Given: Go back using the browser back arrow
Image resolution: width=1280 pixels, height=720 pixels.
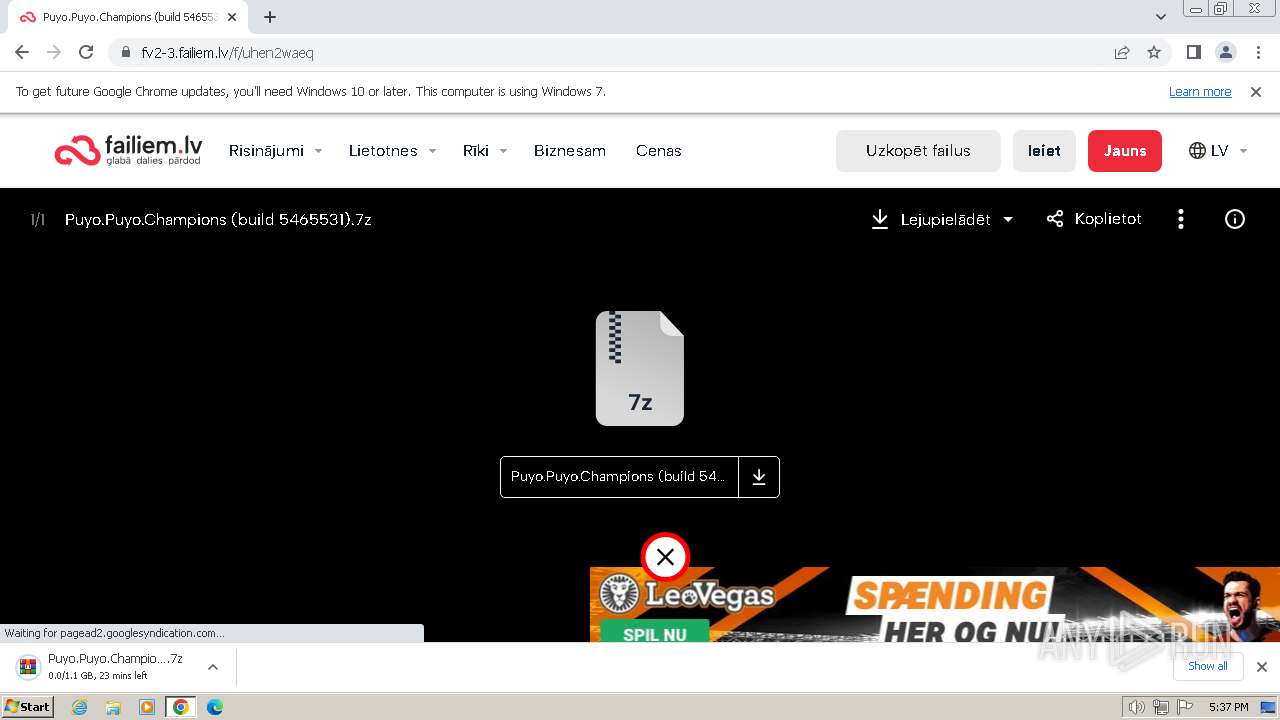Looking at the screenshot, I should 22,53.
